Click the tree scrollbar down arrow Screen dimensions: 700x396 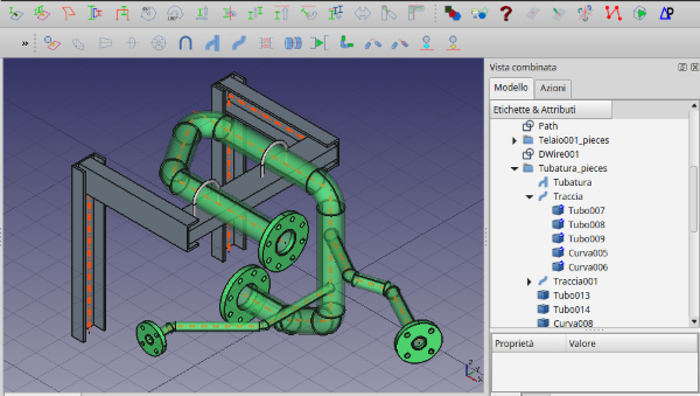694,321
